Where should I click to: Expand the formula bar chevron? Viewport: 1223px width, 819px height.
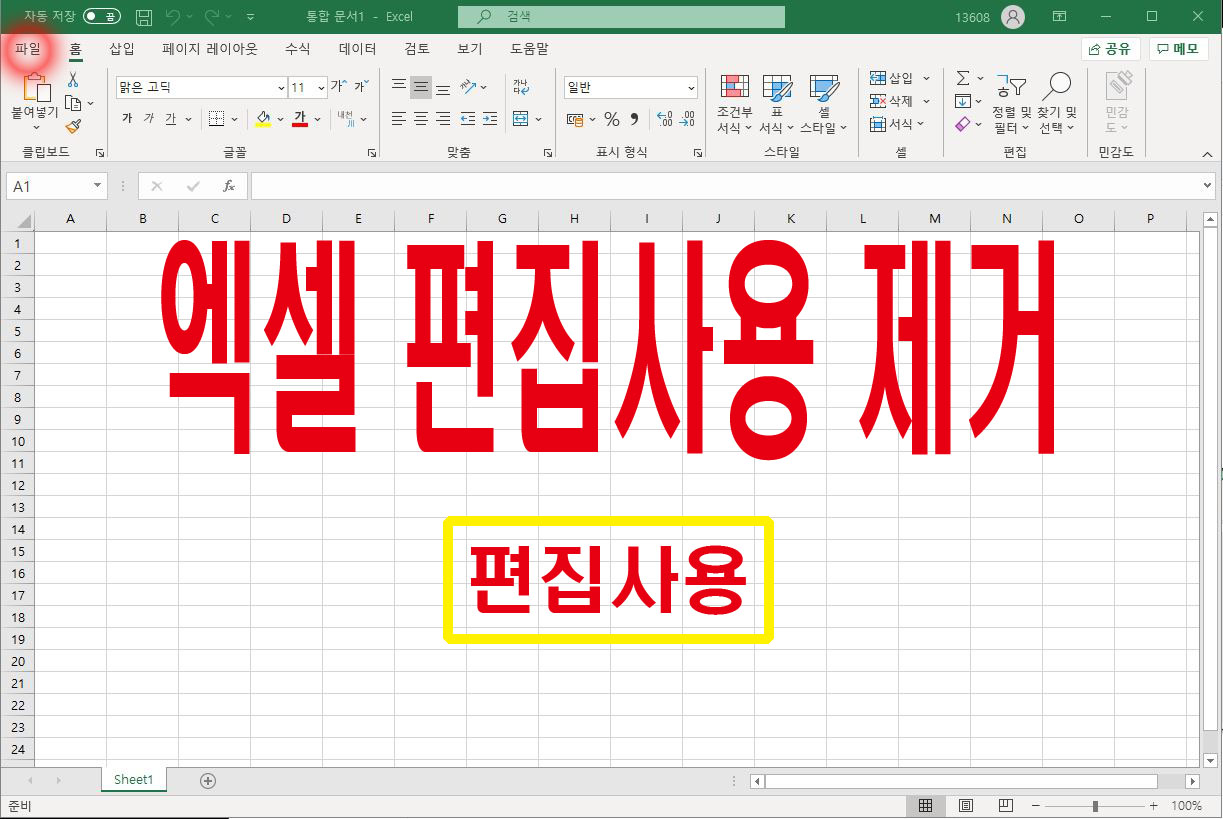pos(1208,186)
